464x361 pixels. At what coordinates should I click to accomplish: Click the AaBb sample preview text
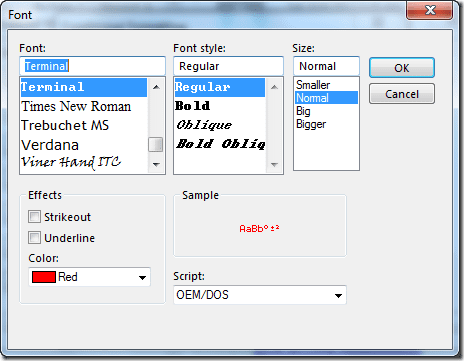tap(259, 228)
